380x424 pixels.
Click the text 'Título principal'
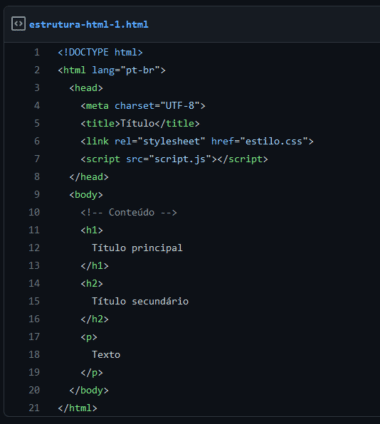point(137,248)
